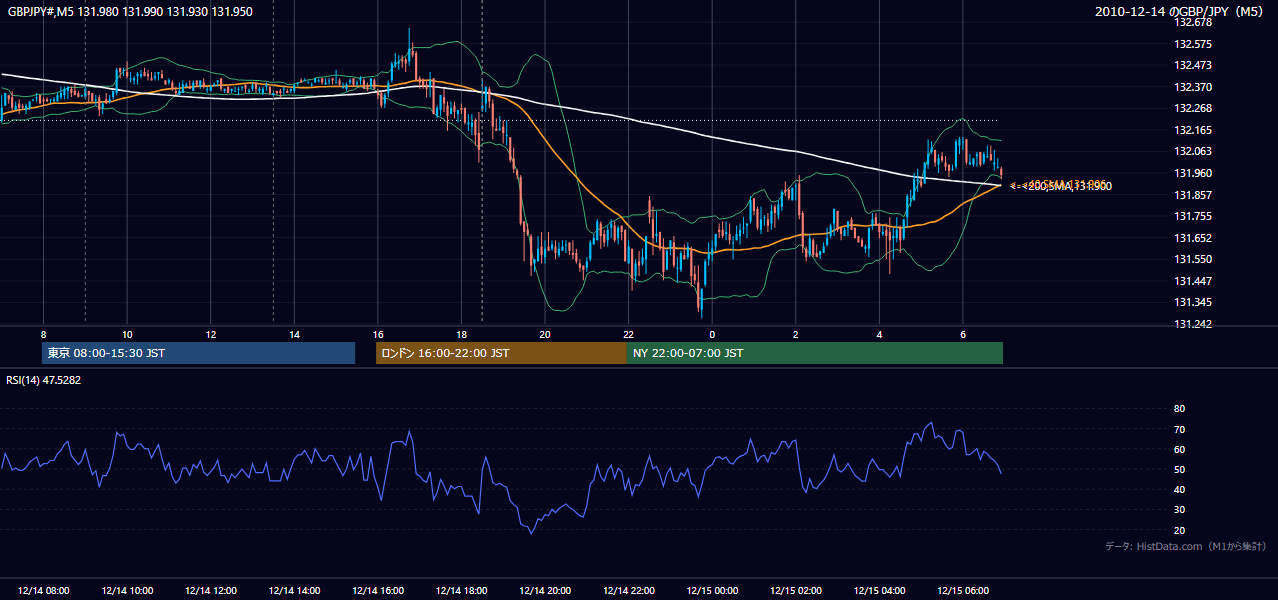
Task: Click price axis label 131.857
Action: (1191, 194)
